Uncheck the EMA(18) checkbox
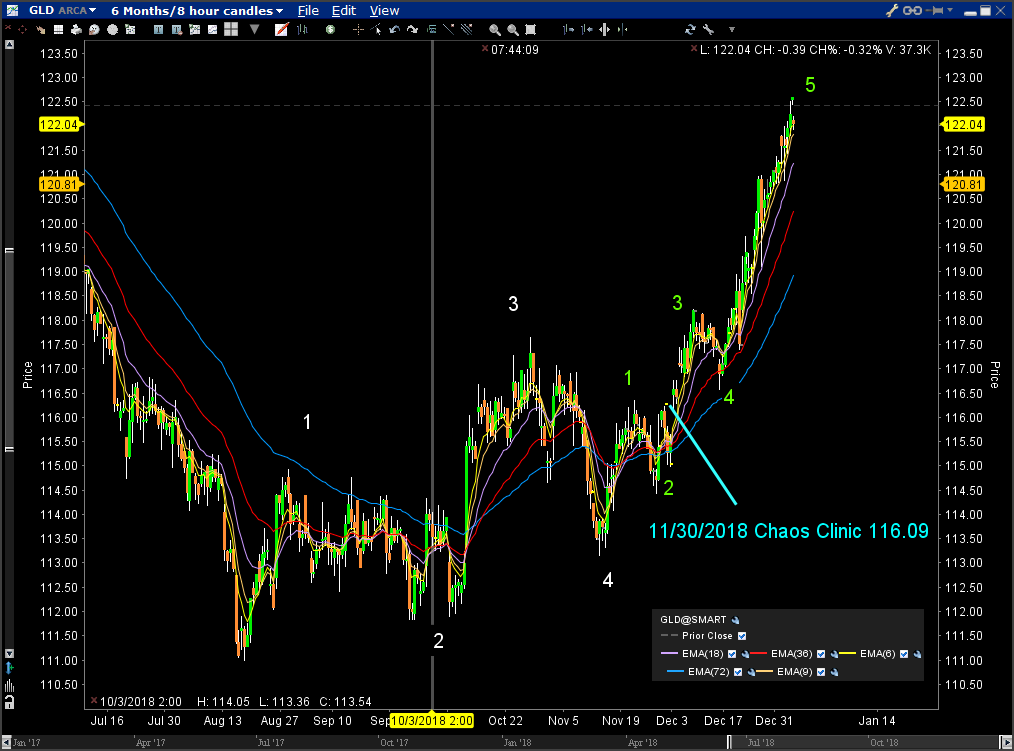 [x=732, y=654]
